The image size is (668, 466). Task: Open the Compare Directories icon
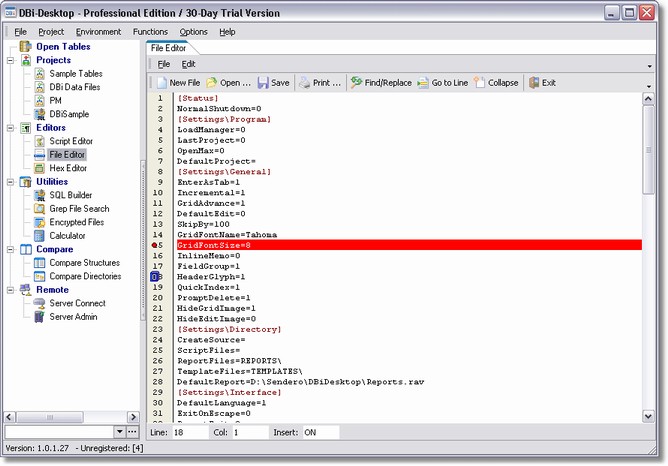(40, 276)
